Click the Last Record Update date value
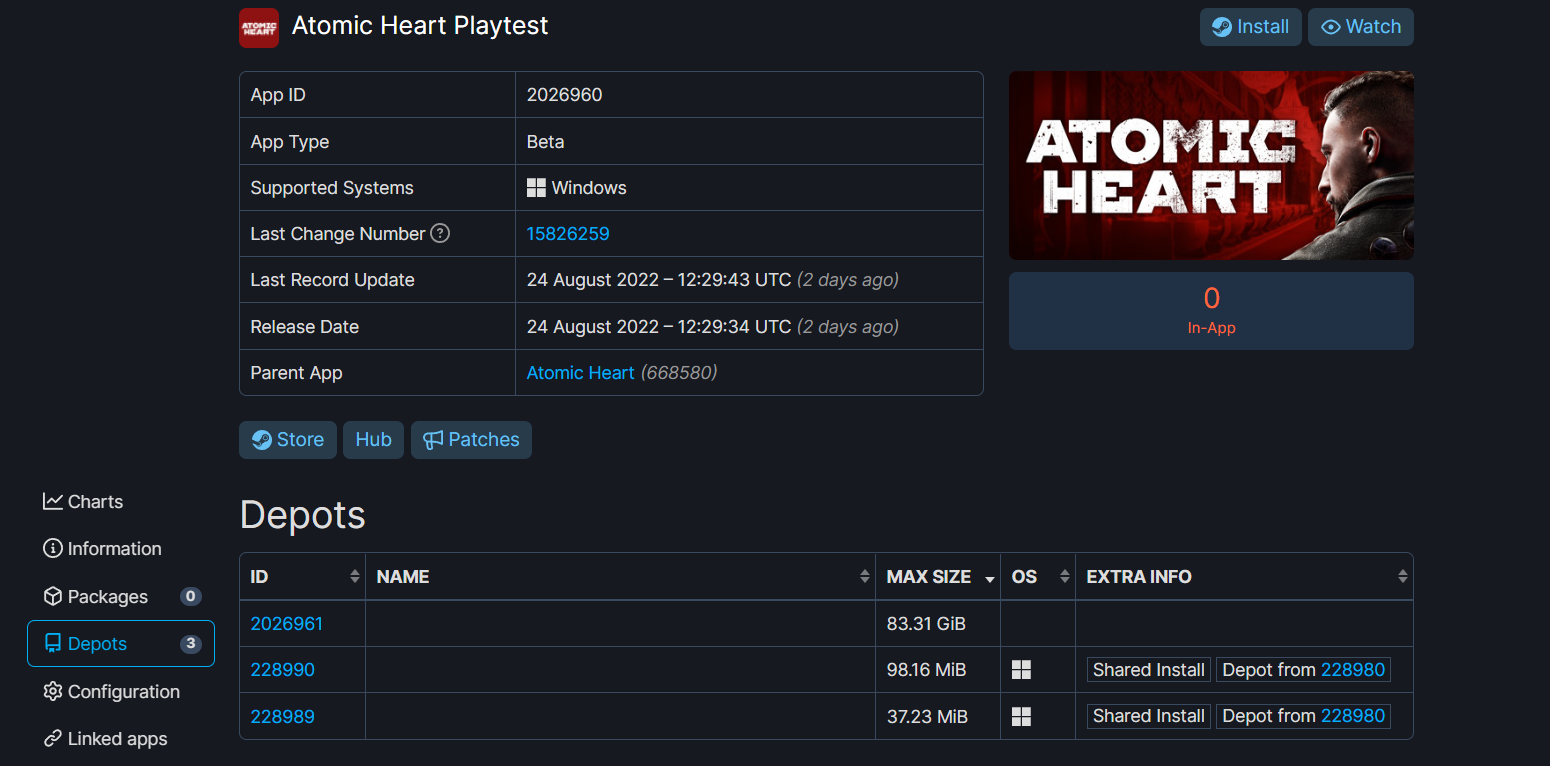The height and width of the screenshot is (766, 1550). coord(713,280)
